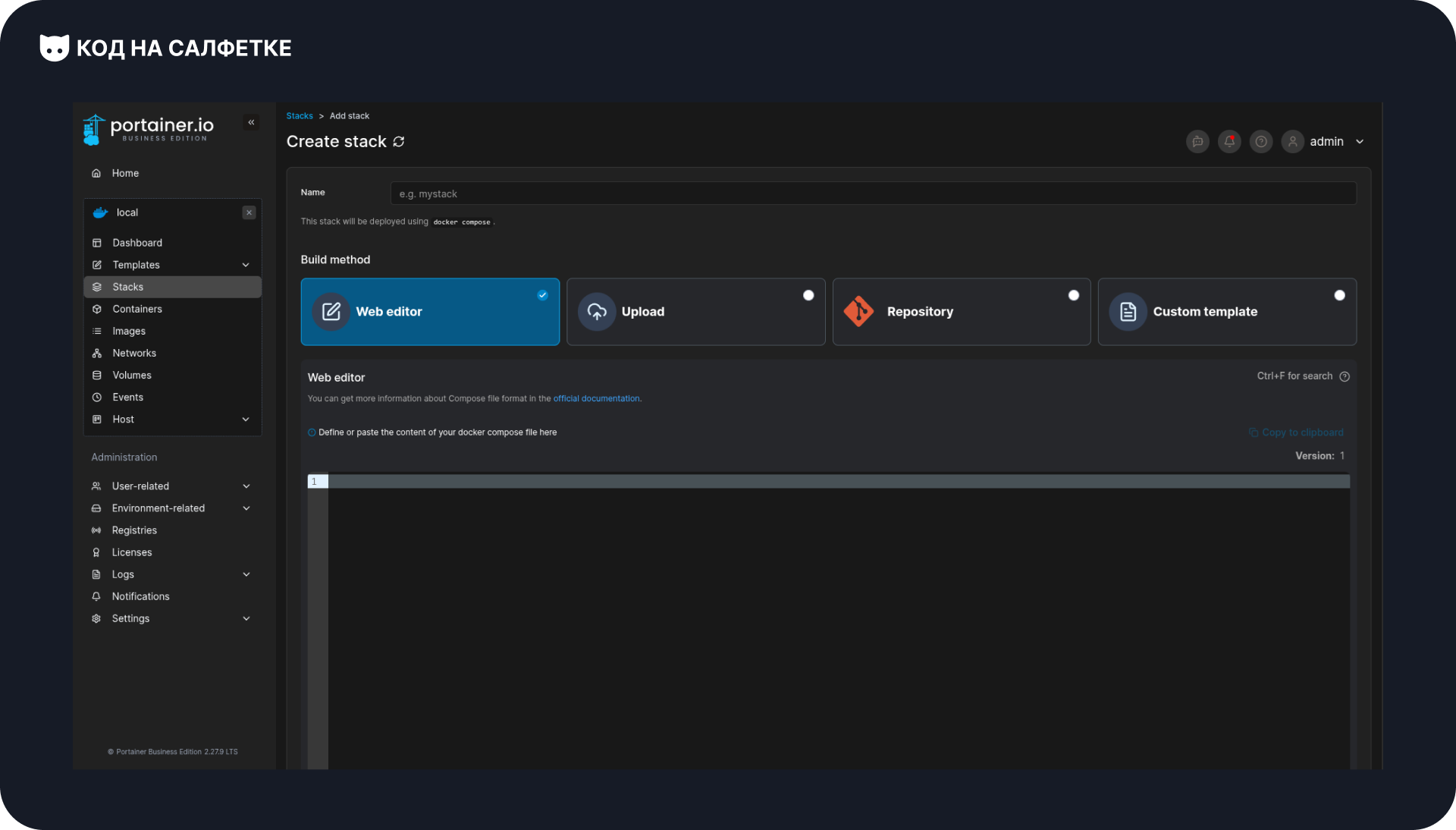Click the Events clock icon

pyautogui.click(x=97, y=397)
